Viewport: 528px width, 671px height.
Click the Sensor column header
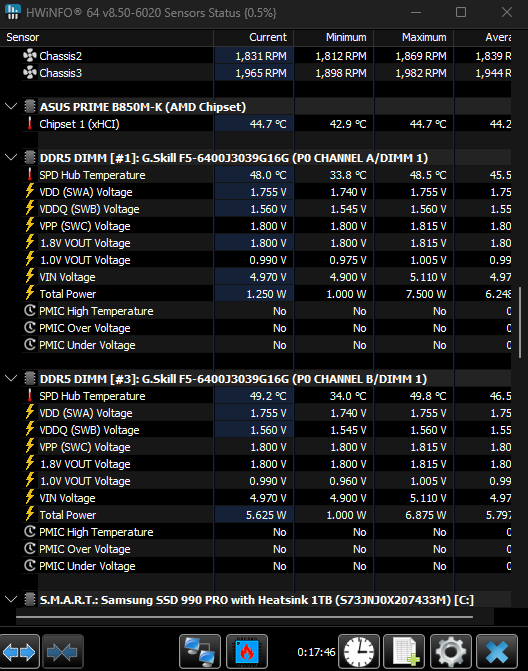(107, 38)
